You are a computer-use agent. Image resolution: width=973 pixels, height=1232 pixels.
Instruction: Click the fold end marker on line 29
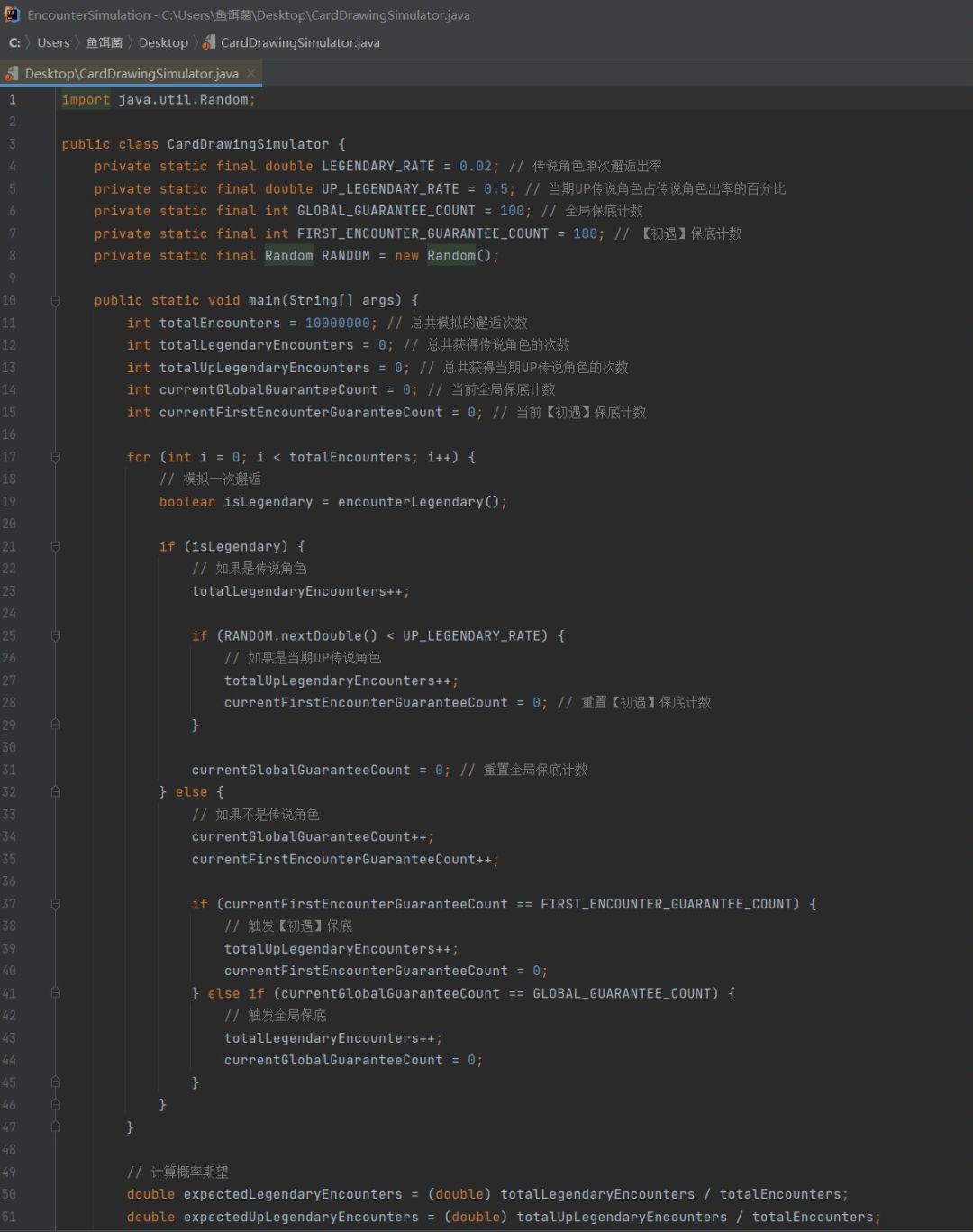(x=55, y=725)
